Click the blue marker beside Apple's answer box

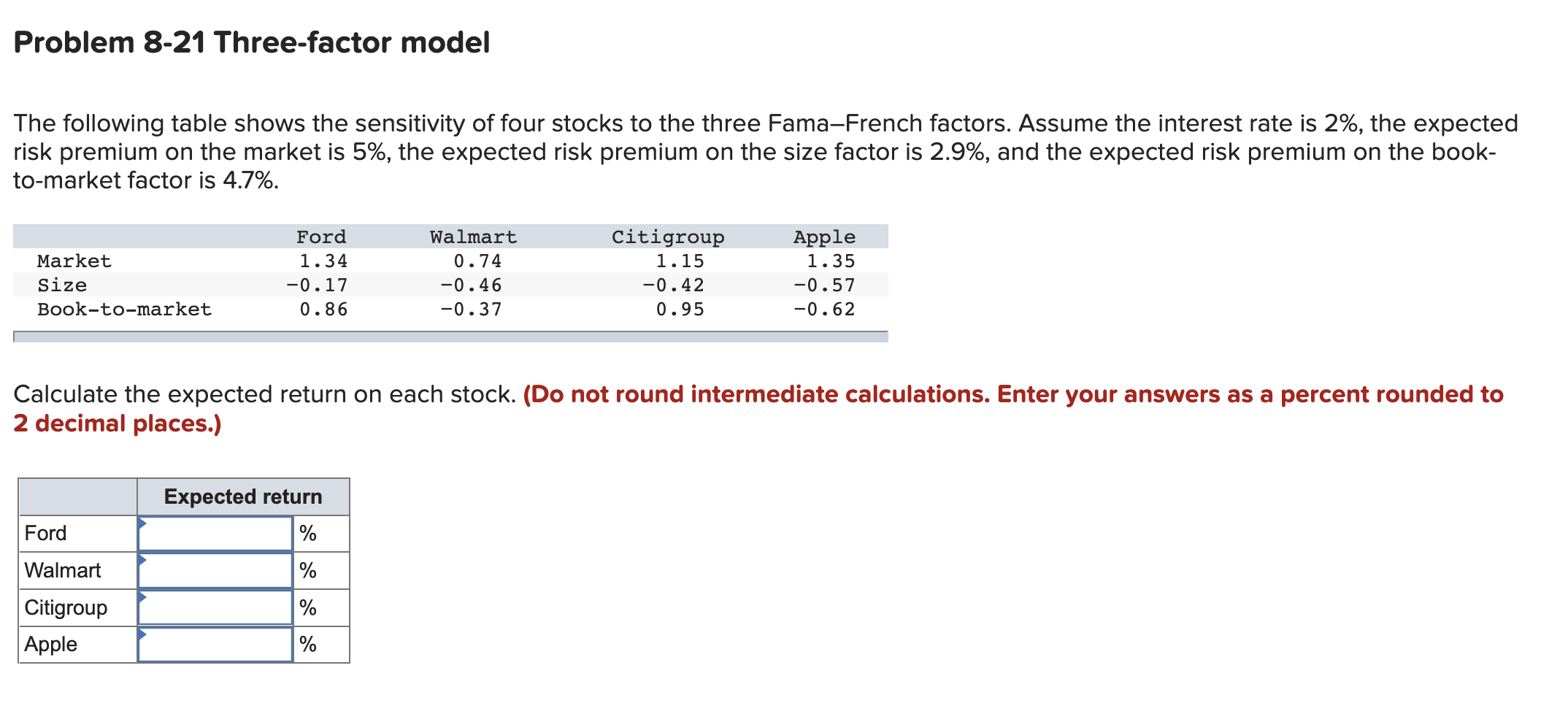(x=142, y=634)
